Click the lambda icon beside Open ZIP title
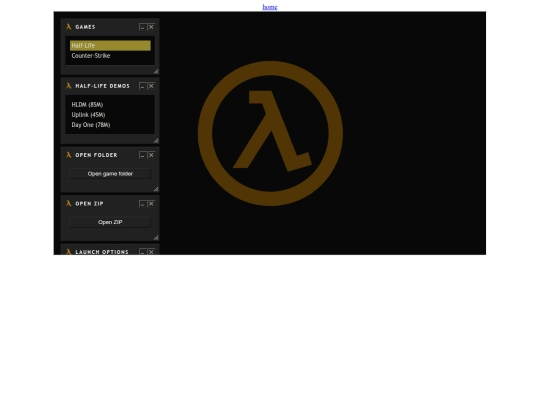 tap(69, 204)
